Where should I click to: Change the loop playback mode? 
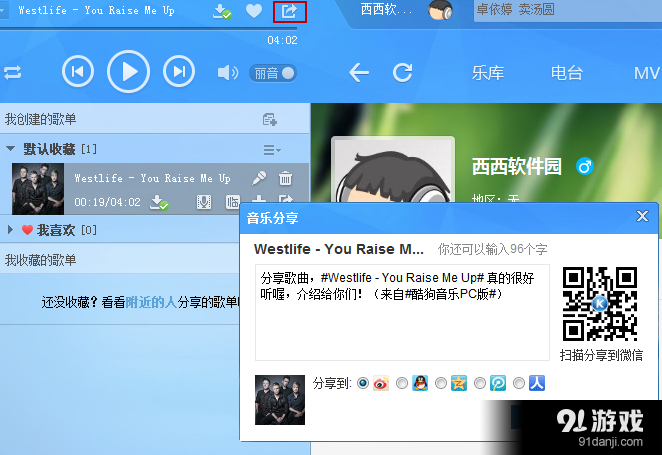(x=12, y=73)
